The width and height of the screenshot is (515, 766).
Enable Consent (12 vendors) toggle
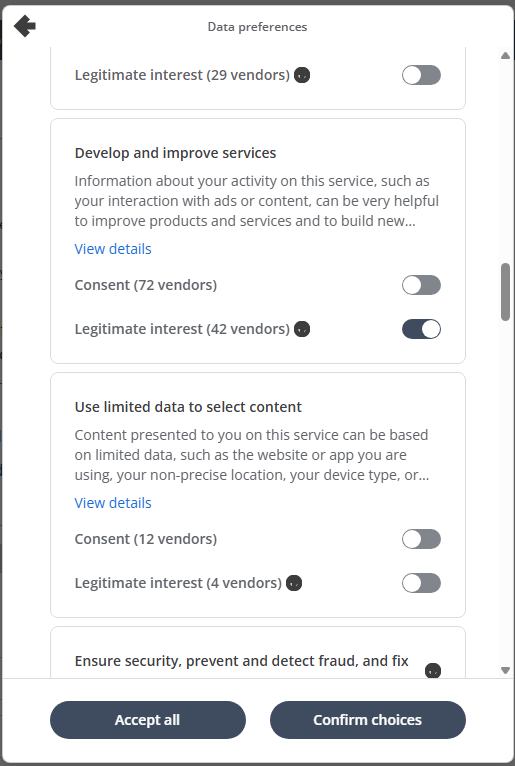tap(421, 539)
